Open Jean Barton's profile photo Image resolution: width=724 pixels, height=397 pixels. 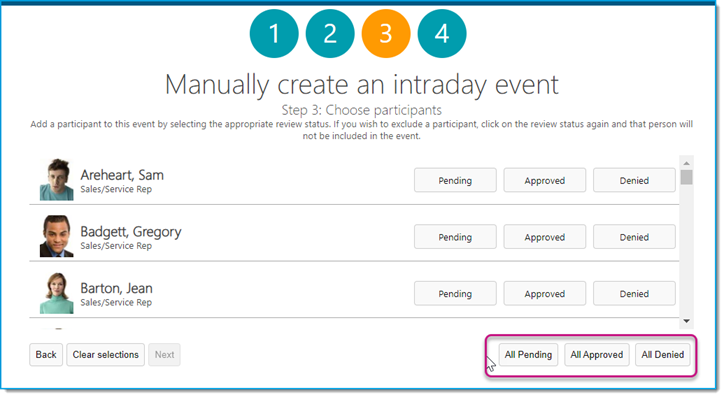(x=56, y=293)
